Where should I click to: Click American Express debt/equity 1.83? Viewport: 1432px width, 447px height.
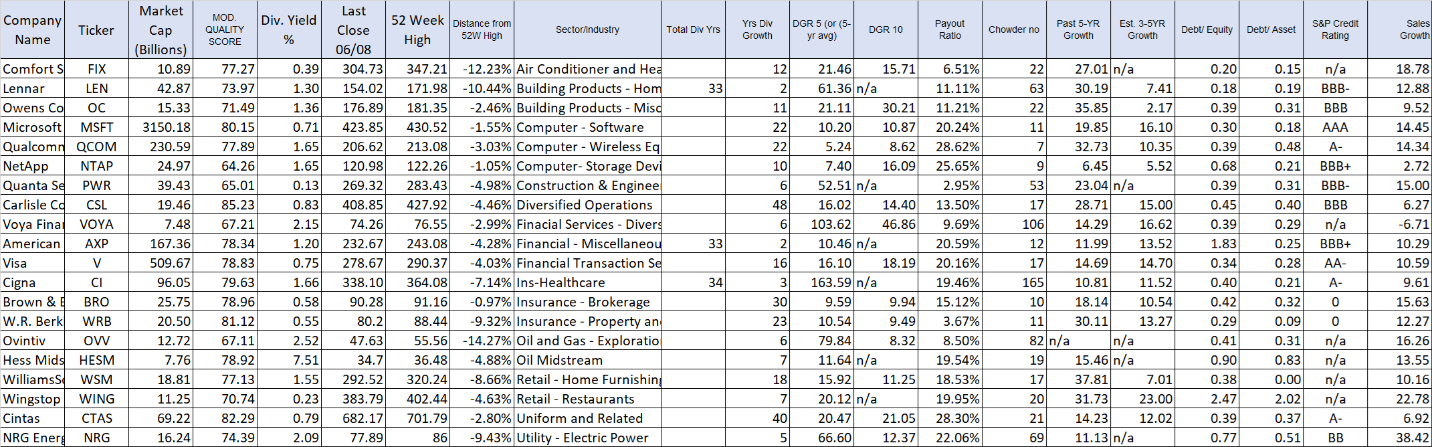pyautogui.click(x=1206, y=243)
